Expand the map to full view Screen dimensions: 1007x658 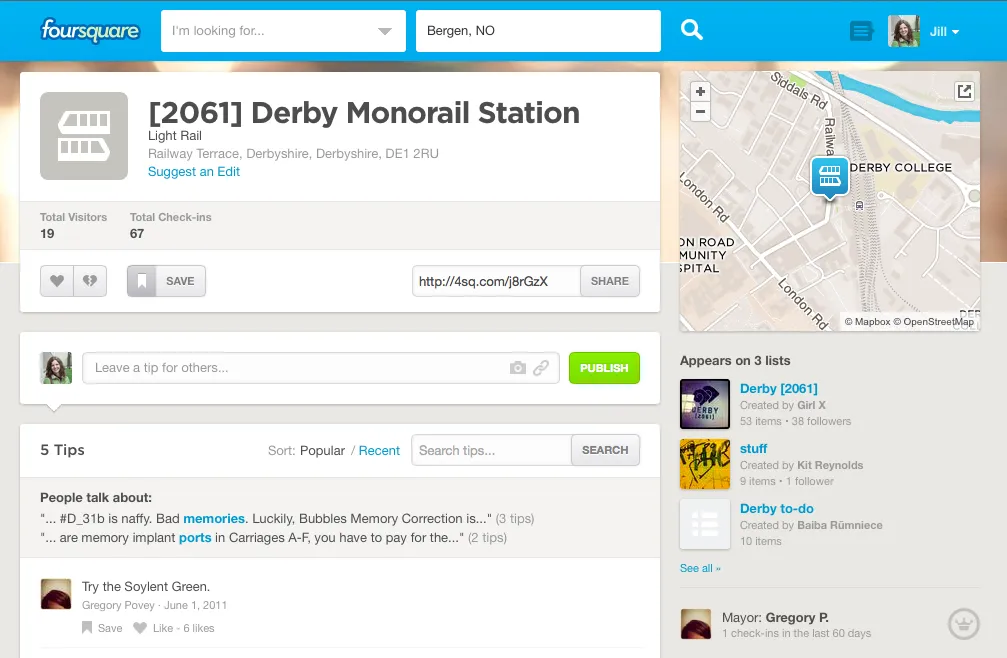[x=964, y=92]
